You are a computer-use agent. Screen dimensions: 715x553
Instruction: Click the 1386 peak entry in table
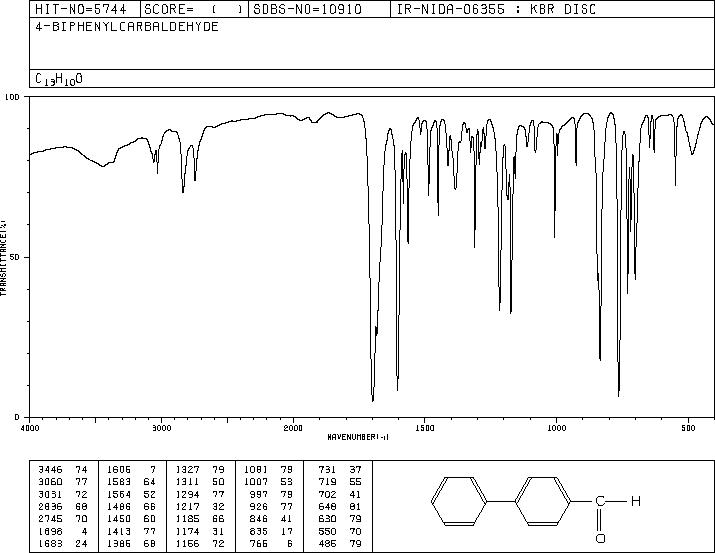[131, 544]
